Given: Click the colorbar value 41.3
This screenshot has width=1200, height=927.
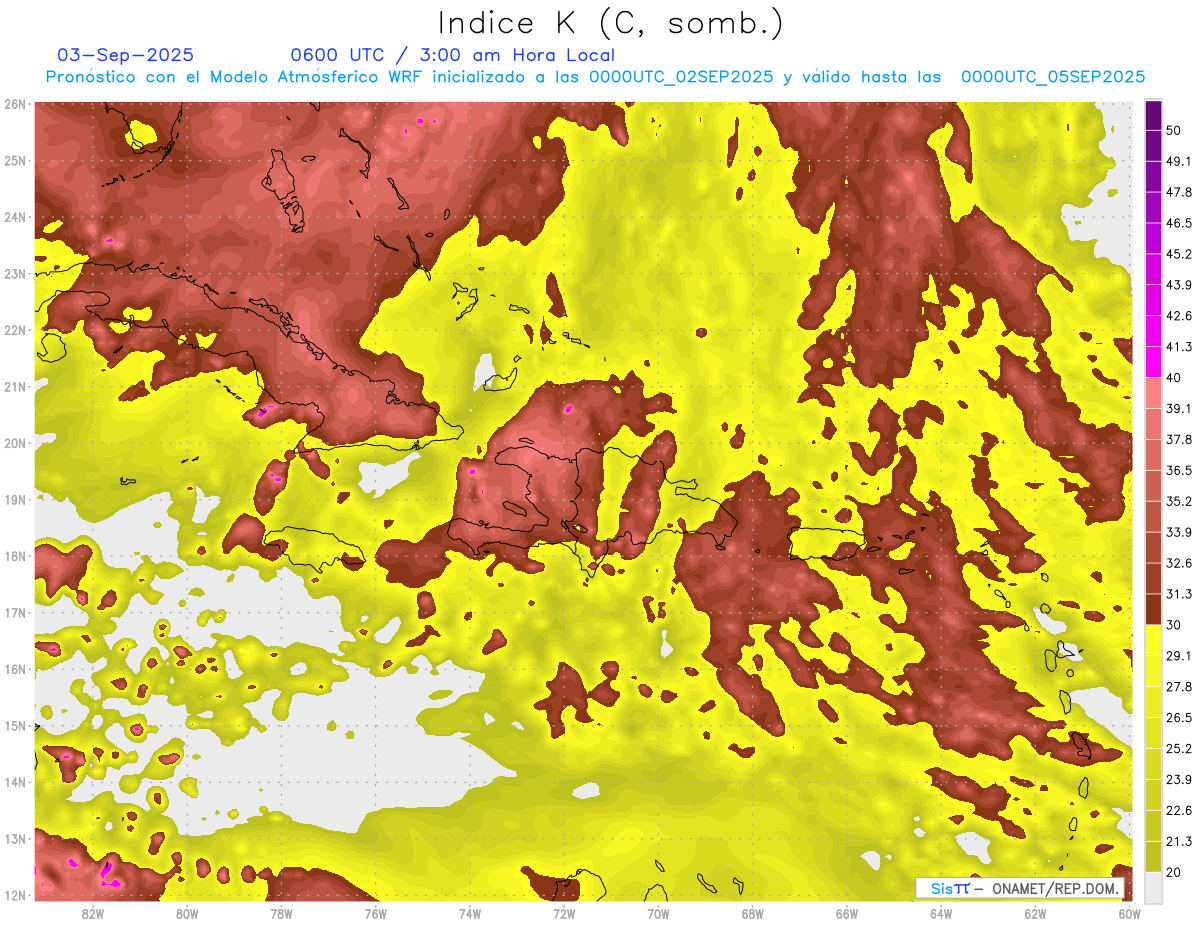Looking at the screenshot, I should [x=1179, y=347].
